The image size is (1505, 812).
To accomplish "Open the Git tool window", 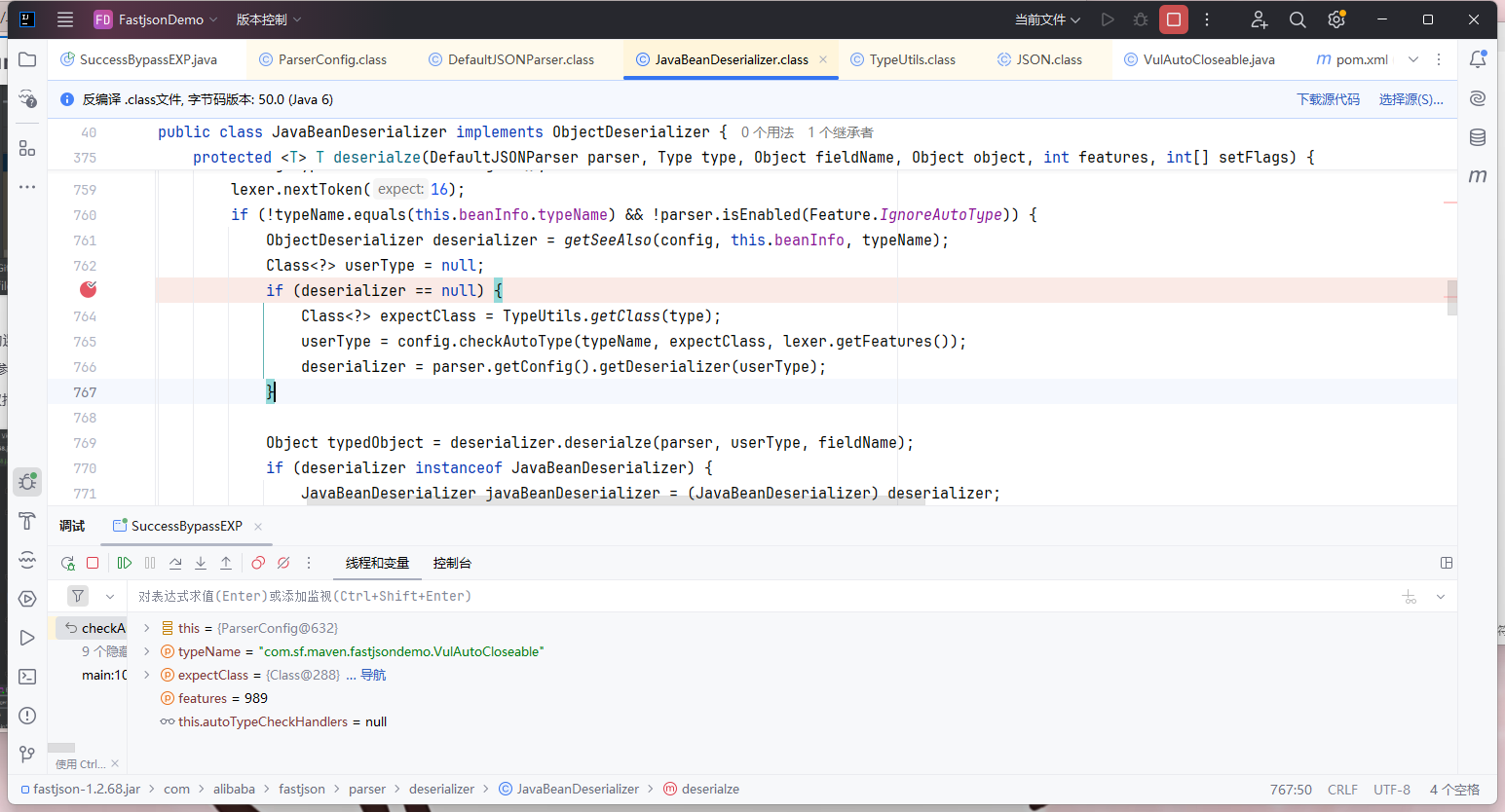I will 27,755.
